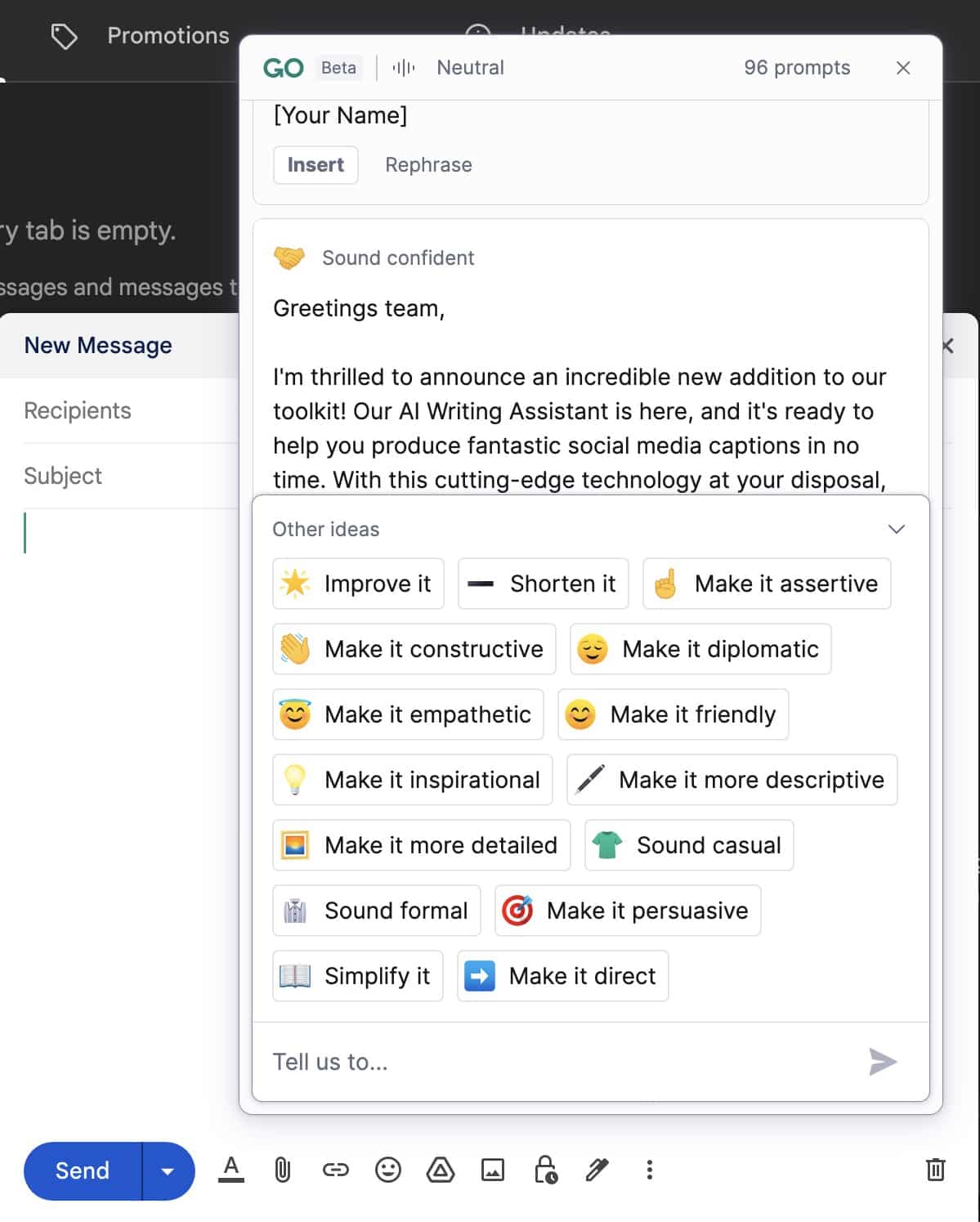
Task: Click the Rephrase link
Action: tap(428, 165)
